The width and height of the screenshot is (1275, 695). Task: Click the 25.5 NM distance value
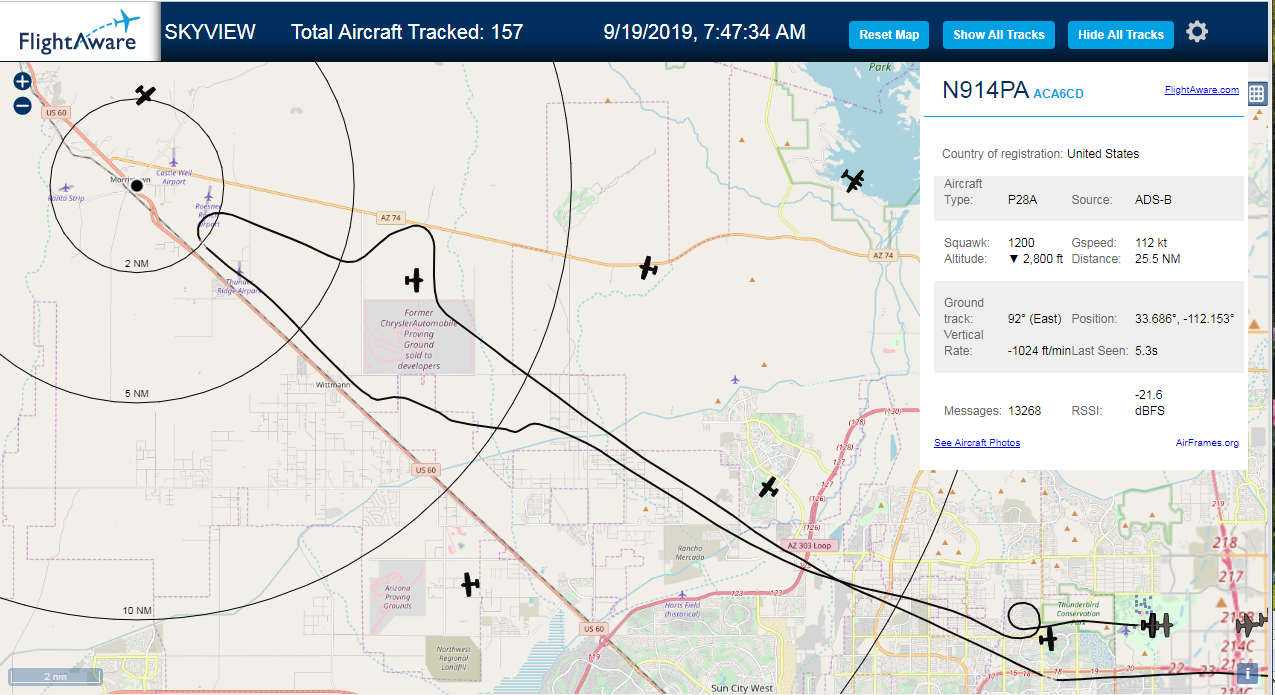1157,259
